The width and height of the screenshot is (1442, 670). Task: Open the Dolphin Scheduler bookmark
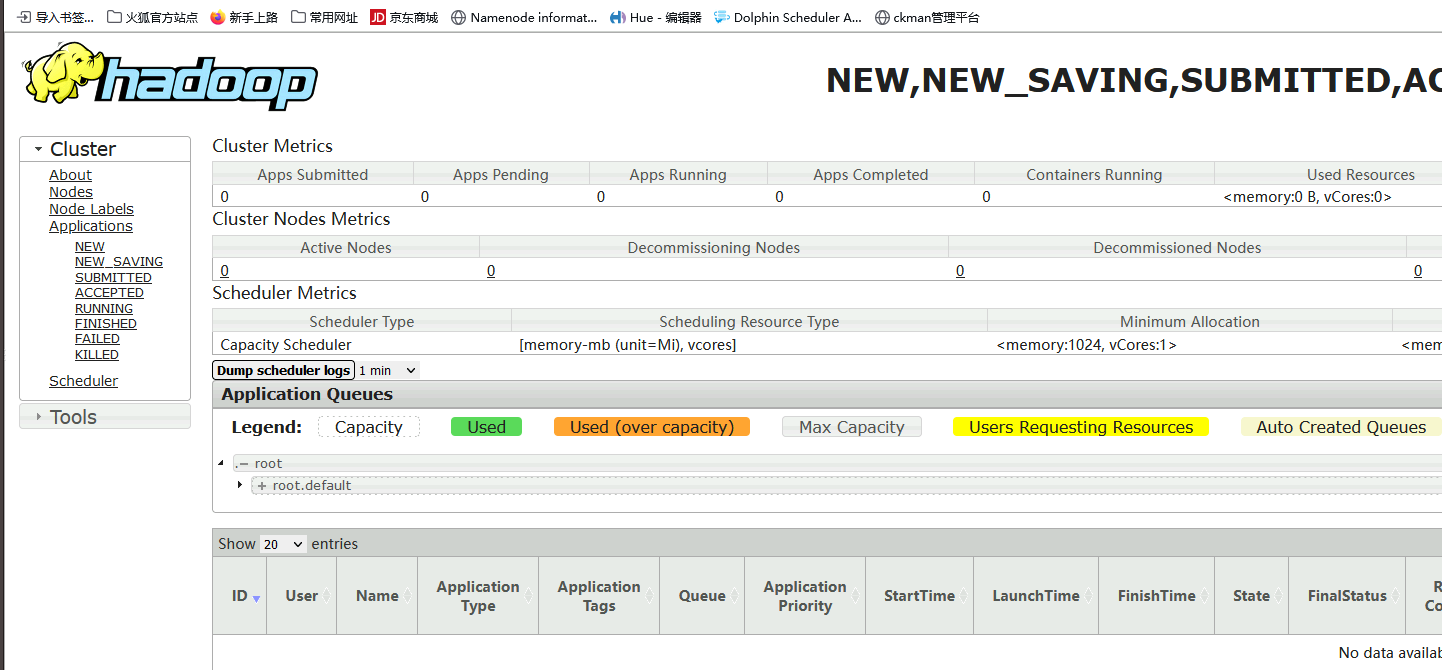pos(788,17)
